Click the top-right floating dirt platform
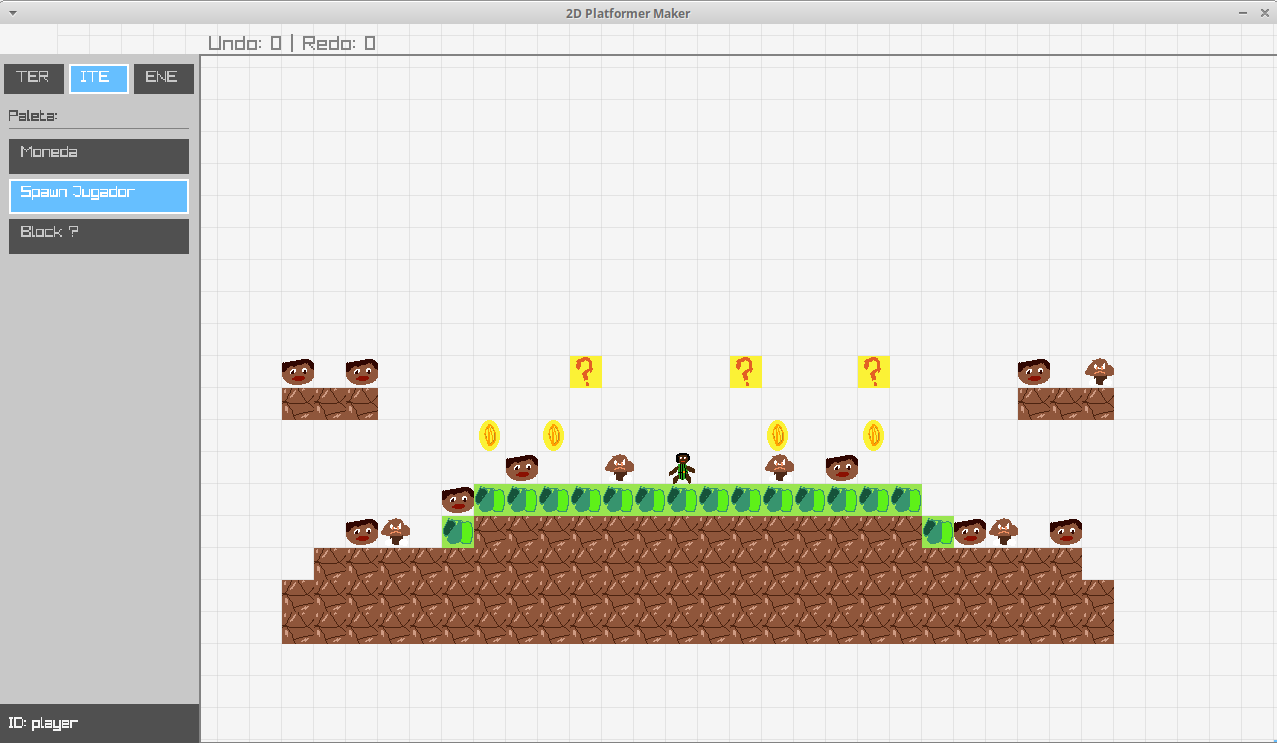The width and height of the screenshot is (1277, 743). point(1066,404)
